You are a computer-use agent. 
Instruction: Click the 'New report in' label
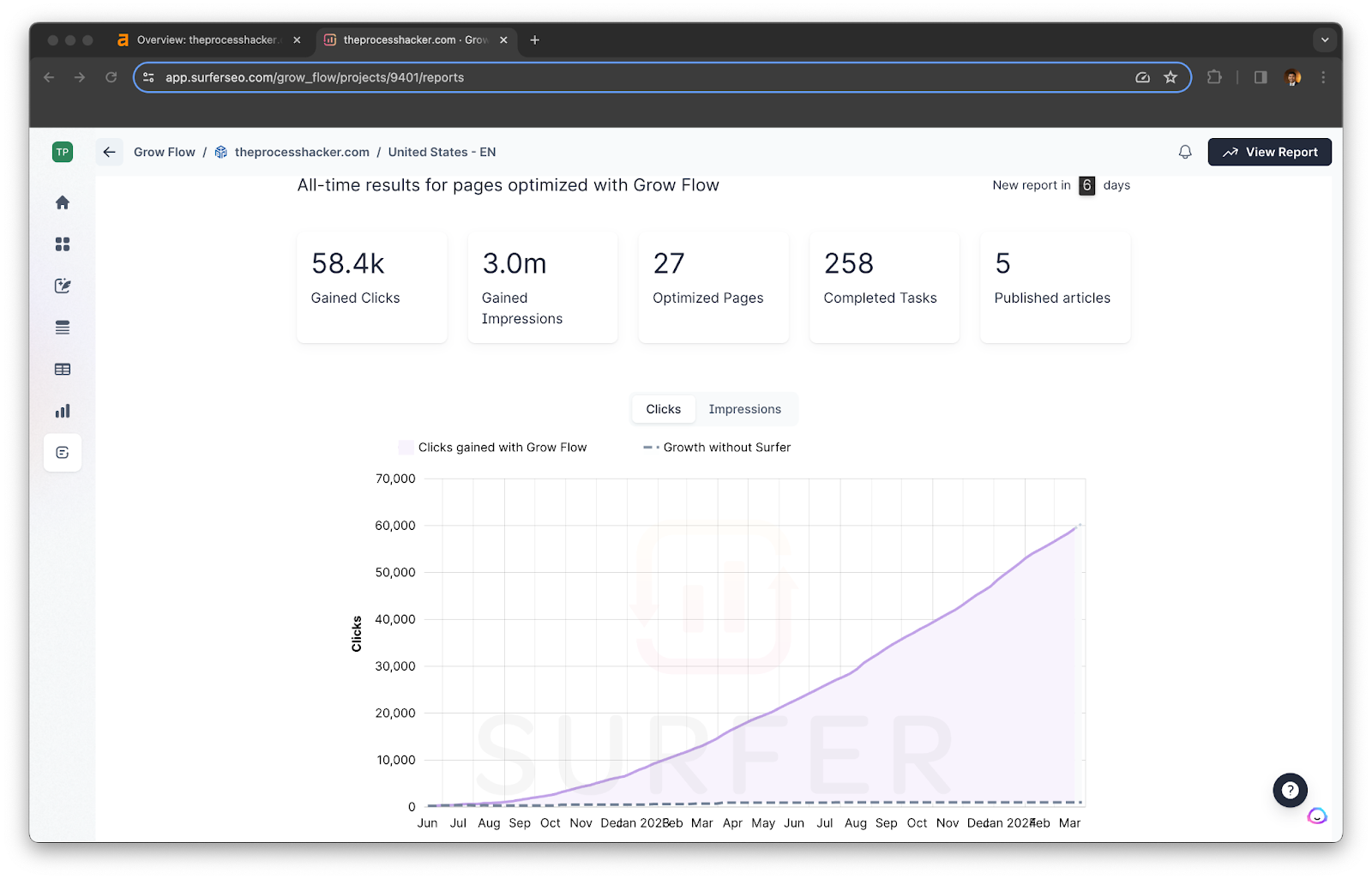[1032, 185]
